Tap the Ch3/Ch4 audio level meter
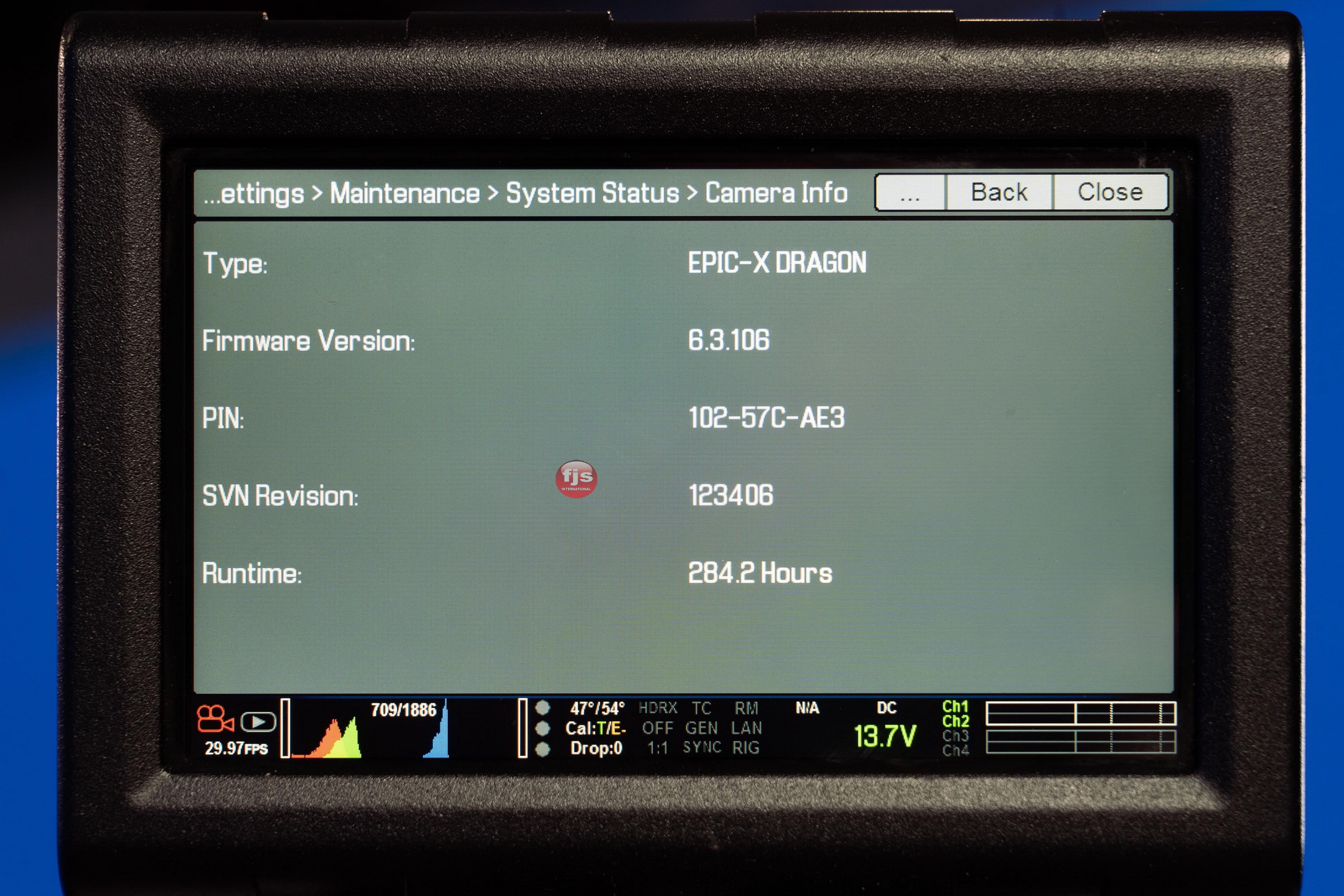 tap(1080, 742)
